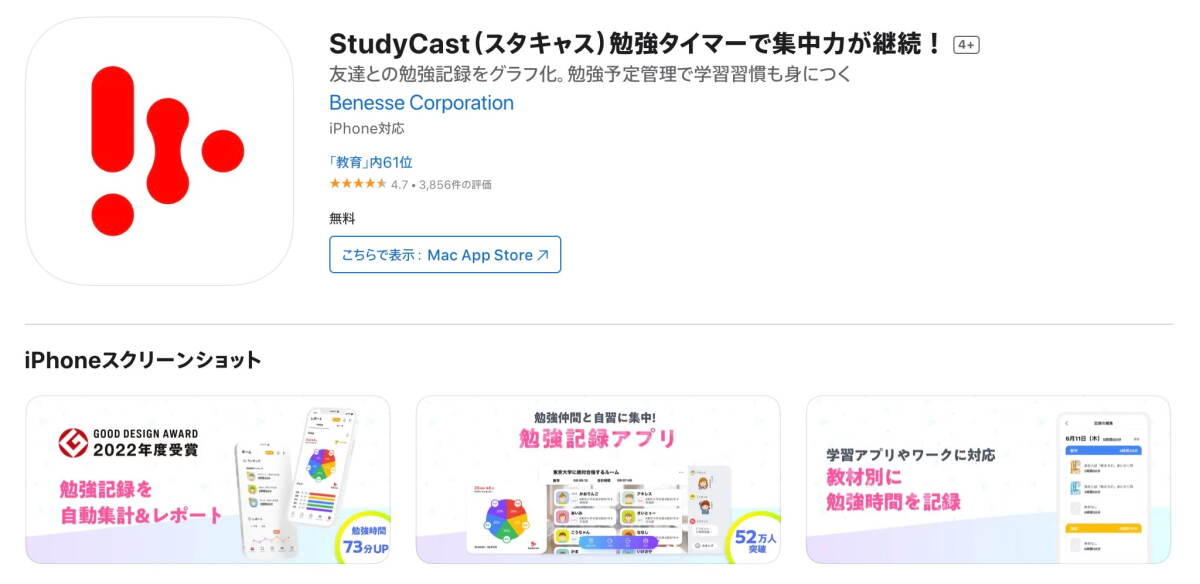Toggle the second control in the purple room toolbar
Image resolution: width=1200 pixels, height=584 pixels.
608,541
